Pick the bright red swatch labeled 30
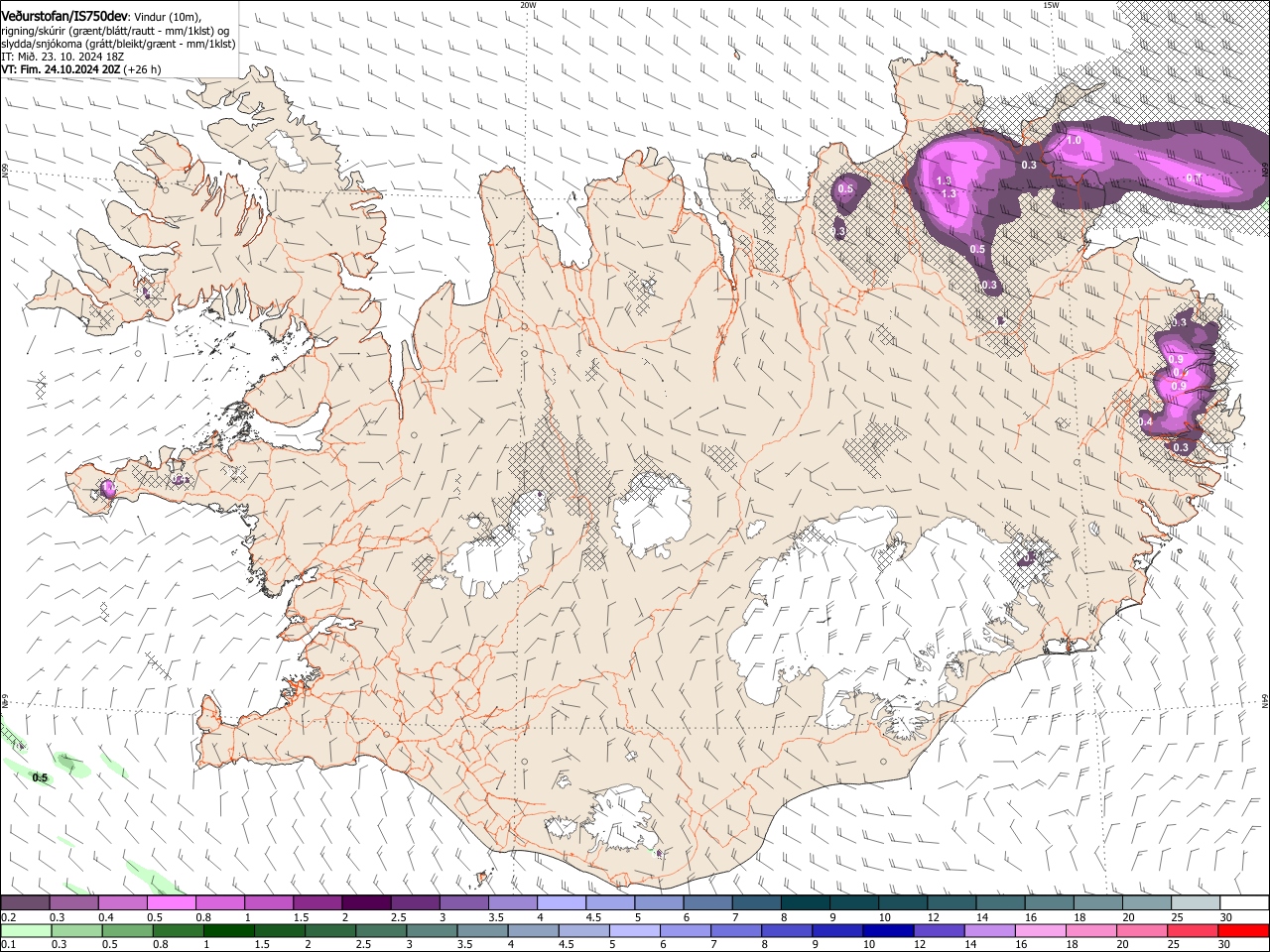This screenshot has width=1270, height=952. pyautogui.click(x=1242, y=930)
